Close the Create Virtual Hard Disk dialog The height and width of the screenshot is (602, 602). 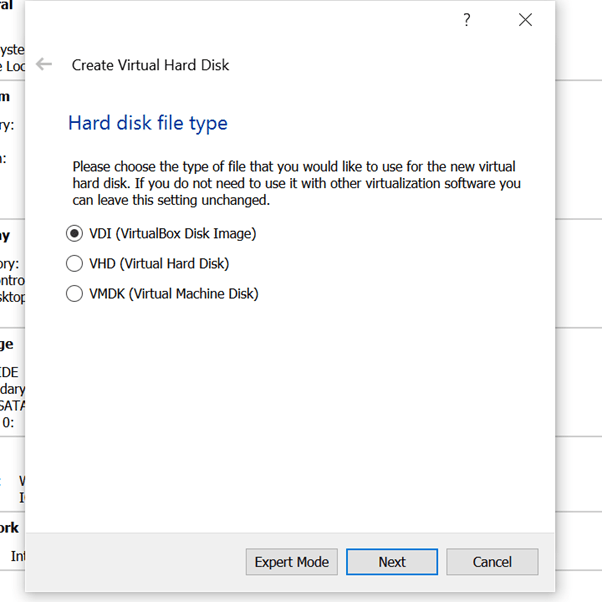point(525,20)
